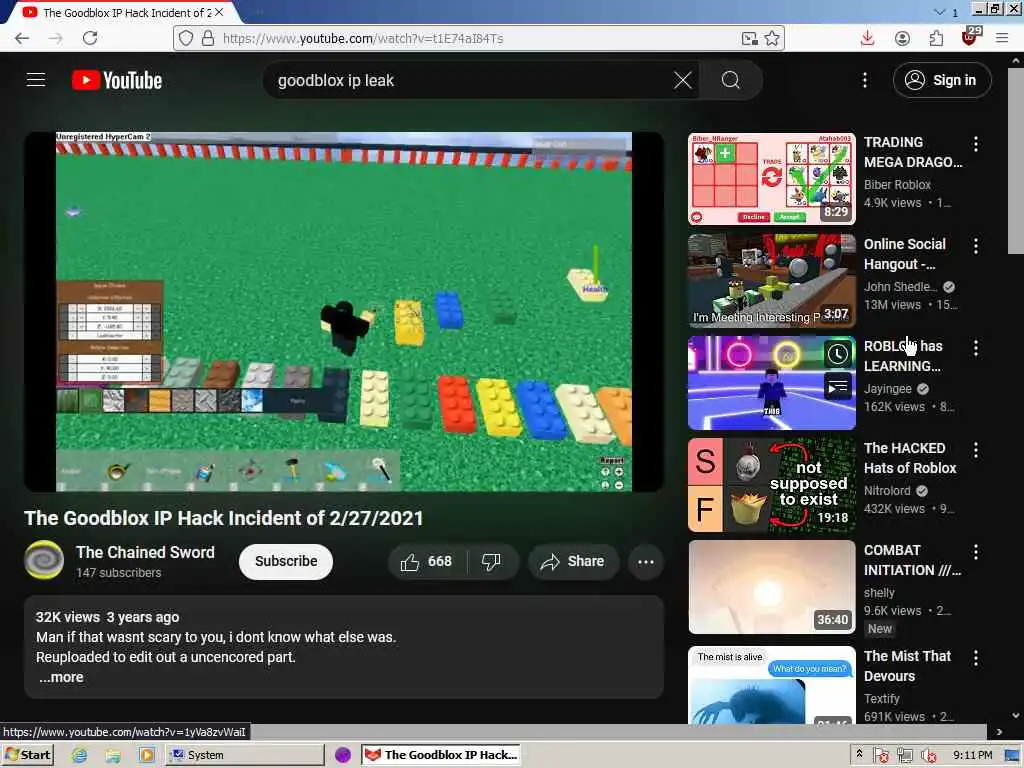View site security padlock info
1024x768 pixels.
pyautogui.click(x=208, y=39)
